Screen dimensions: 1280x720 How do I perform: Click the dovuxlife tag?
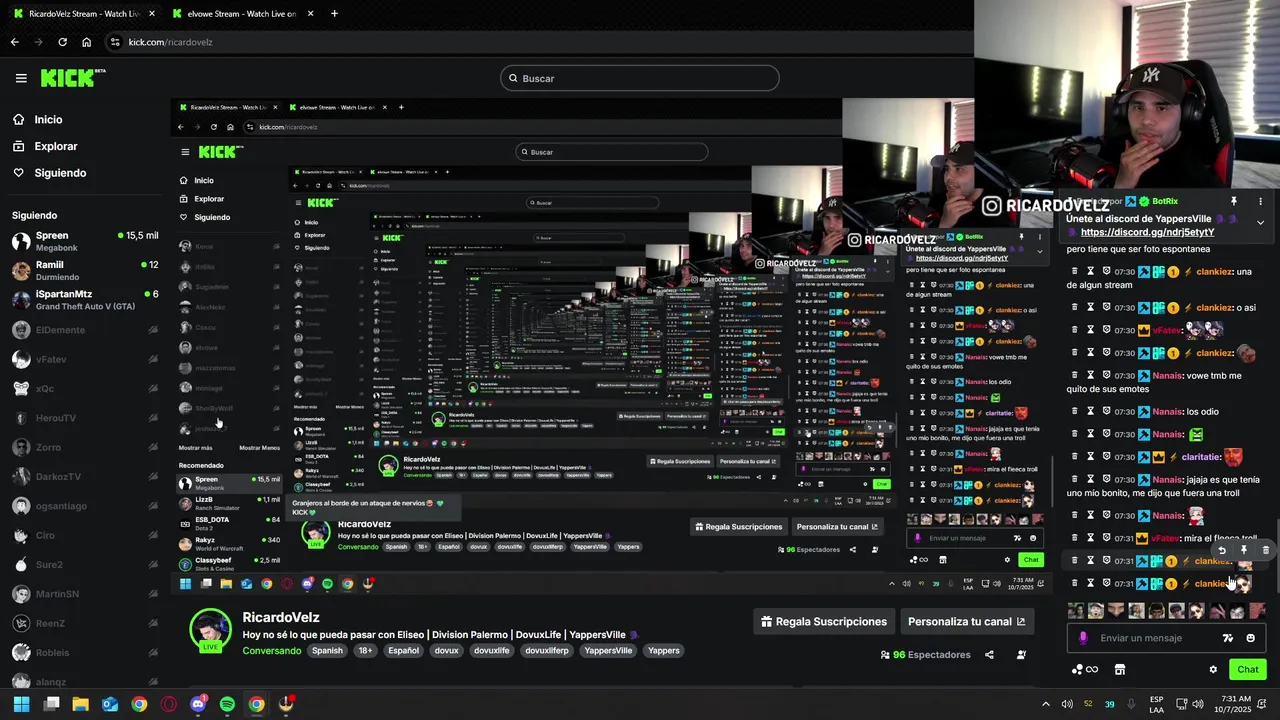[x=491, y=650]
